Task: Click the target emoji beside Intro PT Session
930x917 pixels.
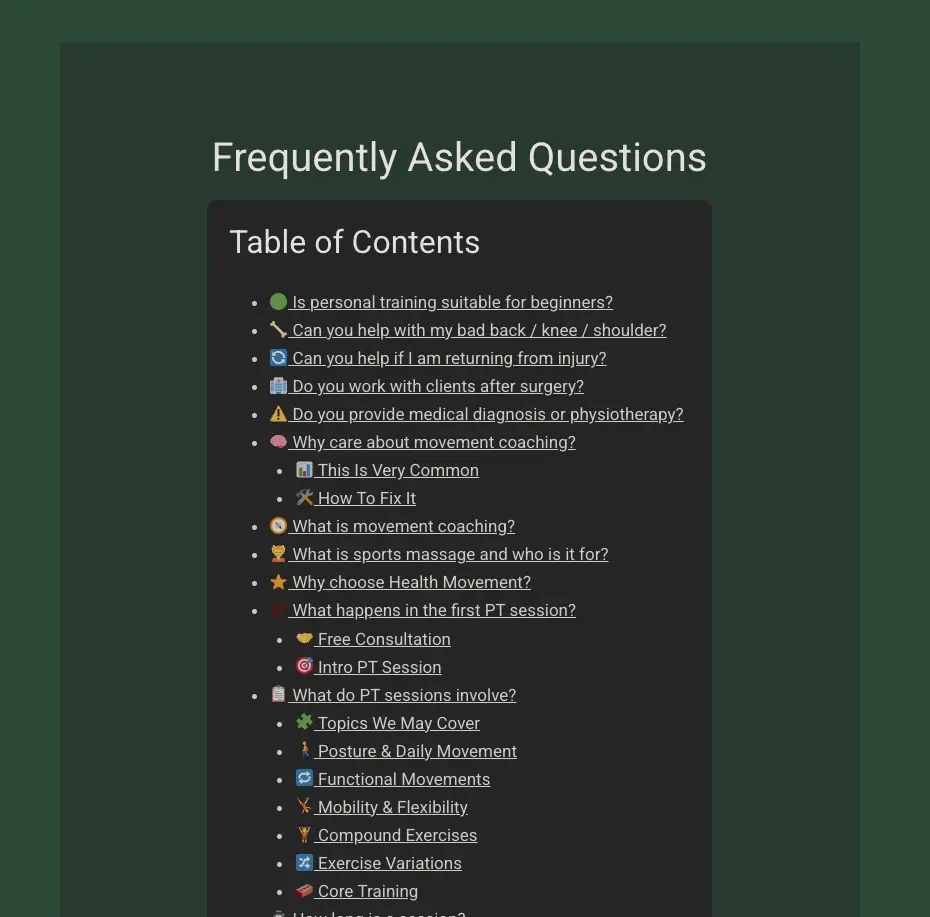Action: click(304, 666)
